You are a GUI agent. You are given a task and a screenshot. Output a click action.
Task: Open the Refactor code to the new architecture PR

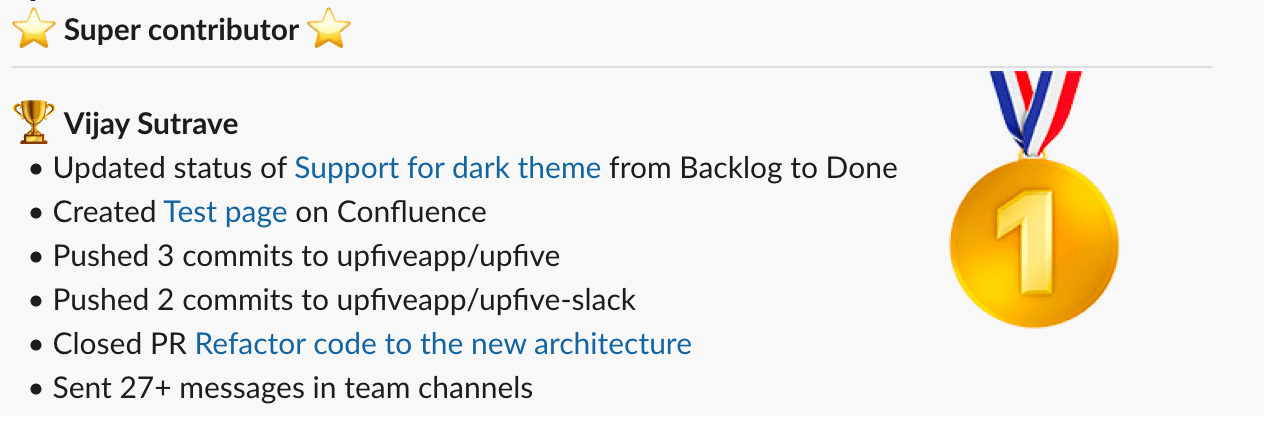coord(443,344)
